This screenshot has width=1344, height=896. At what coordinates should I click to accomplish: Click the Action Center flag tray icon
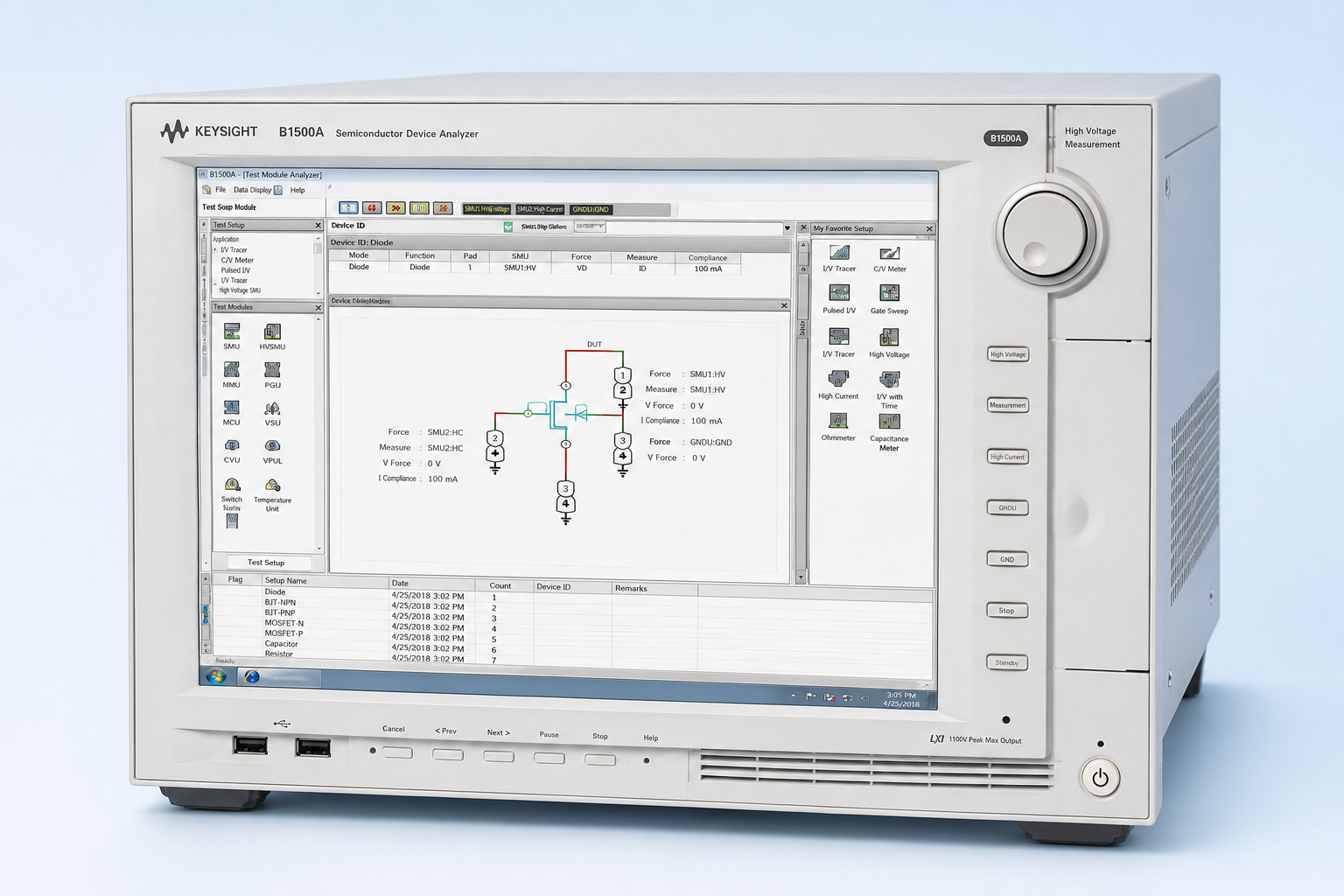811,697
